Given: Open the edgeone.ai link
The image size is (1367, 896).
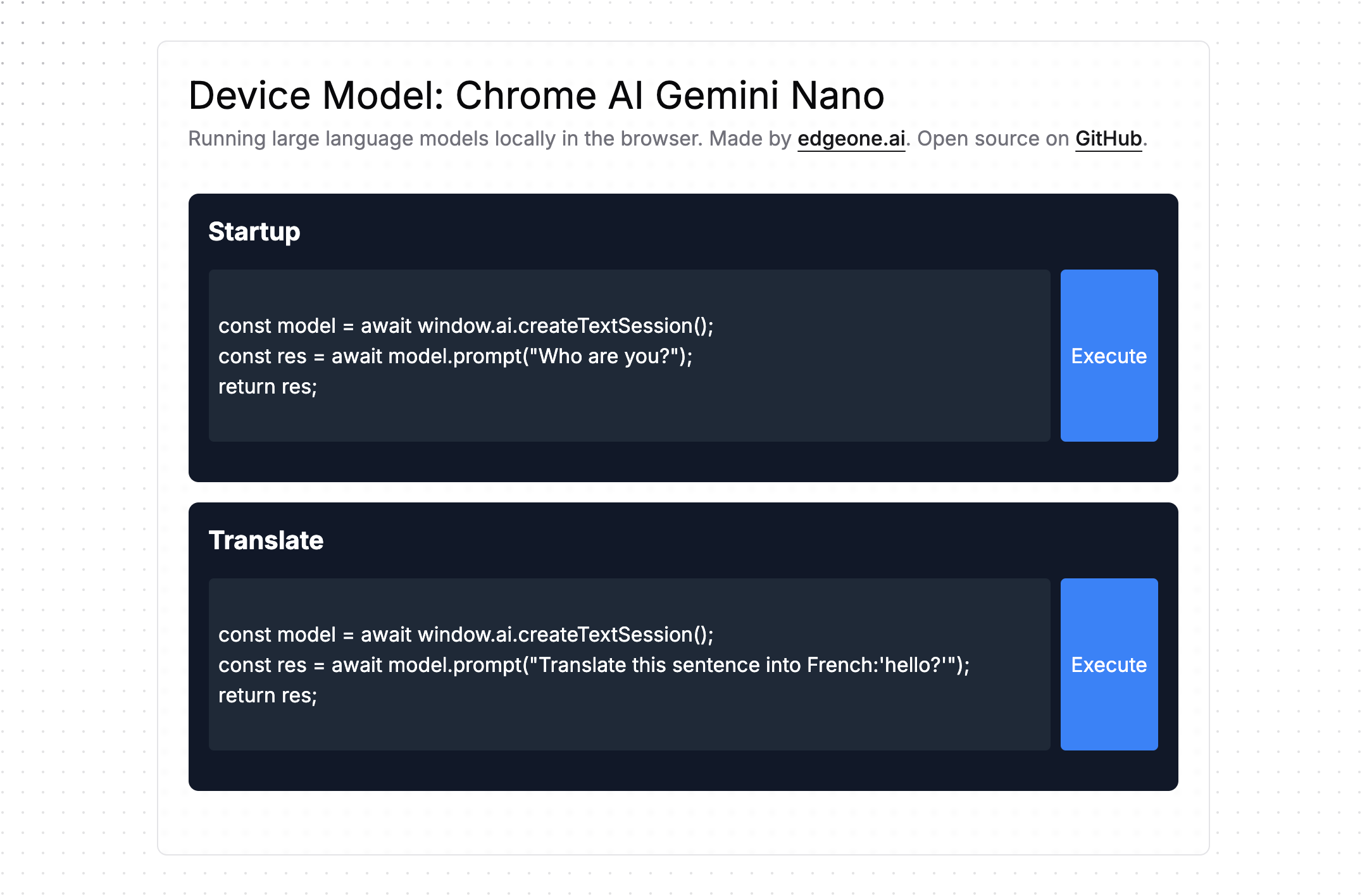Looking at the screenshot, I should [x=851, y=139].
